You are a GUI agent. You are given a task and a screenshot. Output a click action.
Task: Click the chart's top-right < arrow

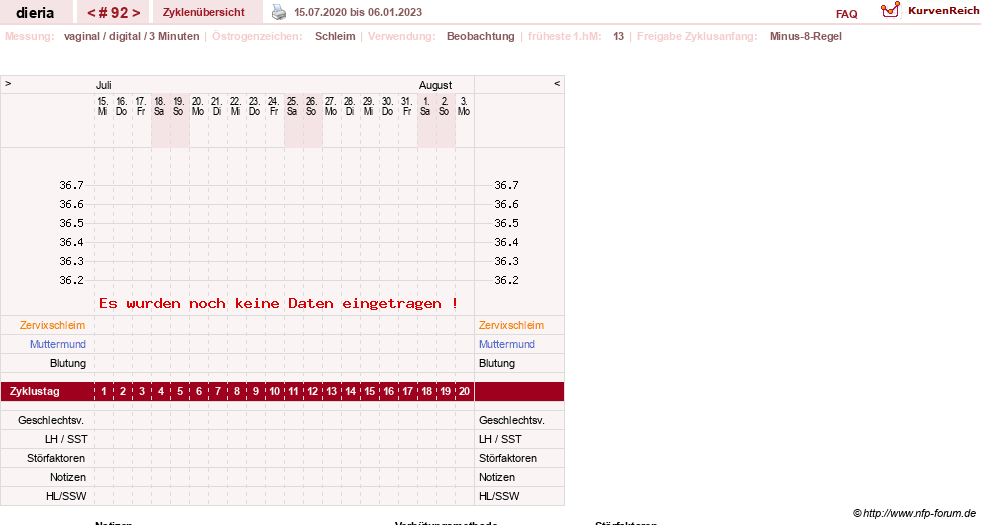pyautogui.click(x=557, y=83)
